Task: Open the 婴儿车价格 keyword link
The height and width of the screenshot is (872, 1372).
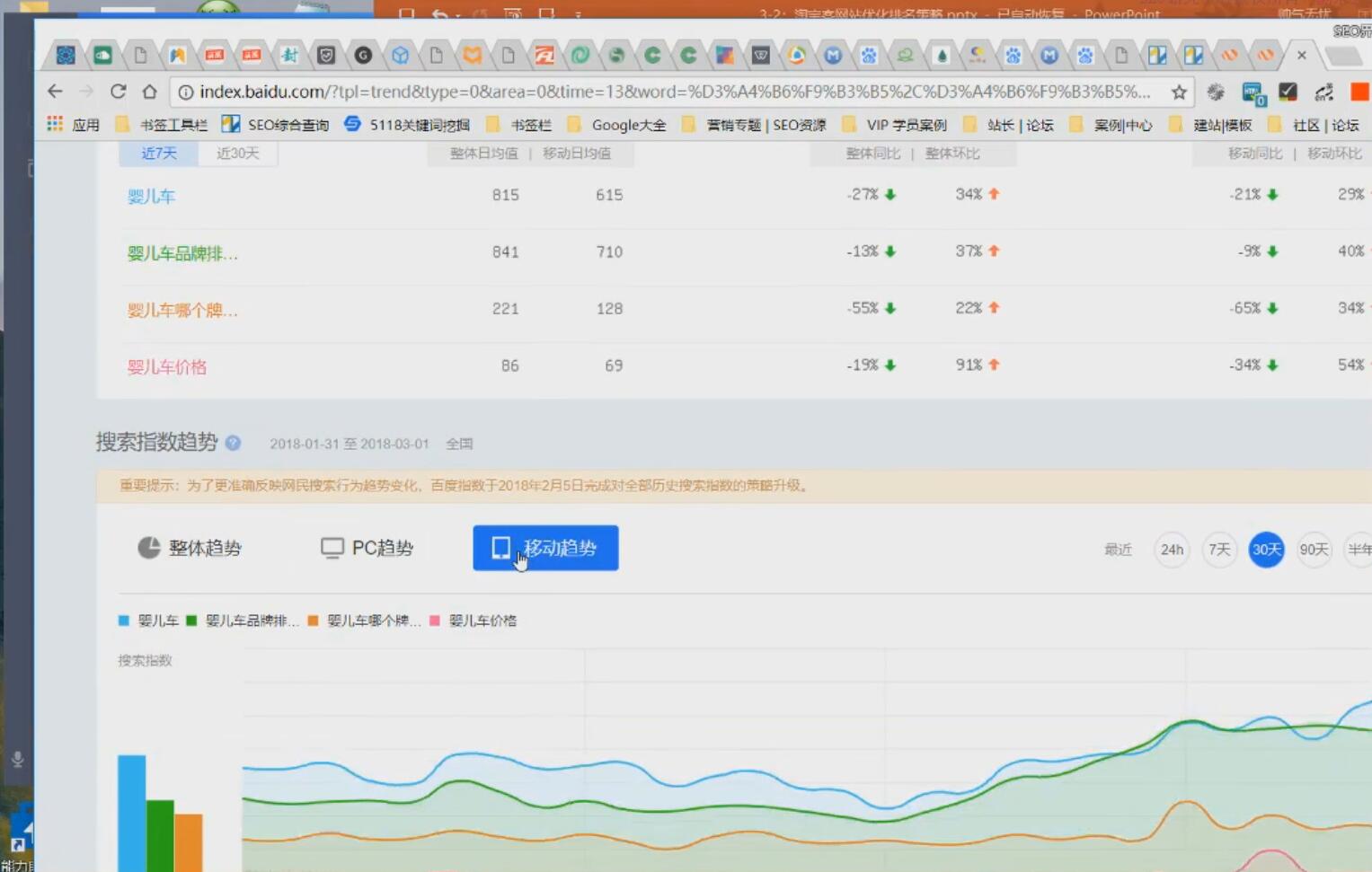Action: [167, 366]
